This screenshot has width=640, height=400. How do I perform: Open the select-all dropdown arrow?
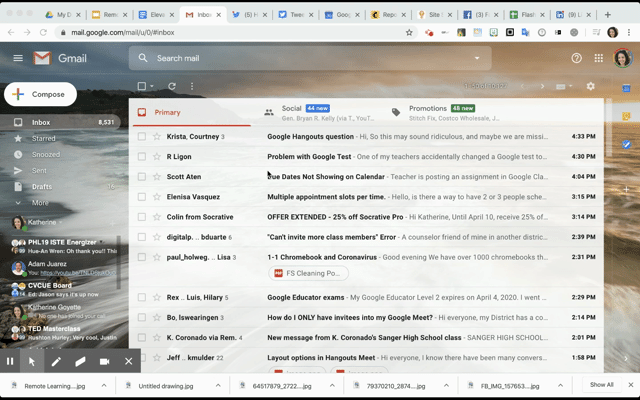tap(152, 86)
